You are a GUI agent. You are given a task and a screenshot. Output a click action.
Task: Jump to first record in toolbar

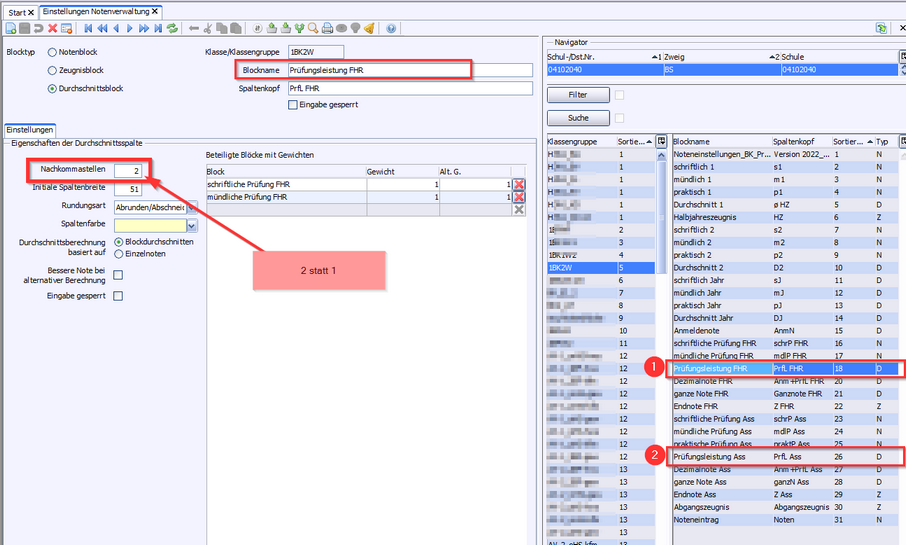pos(88,28)
